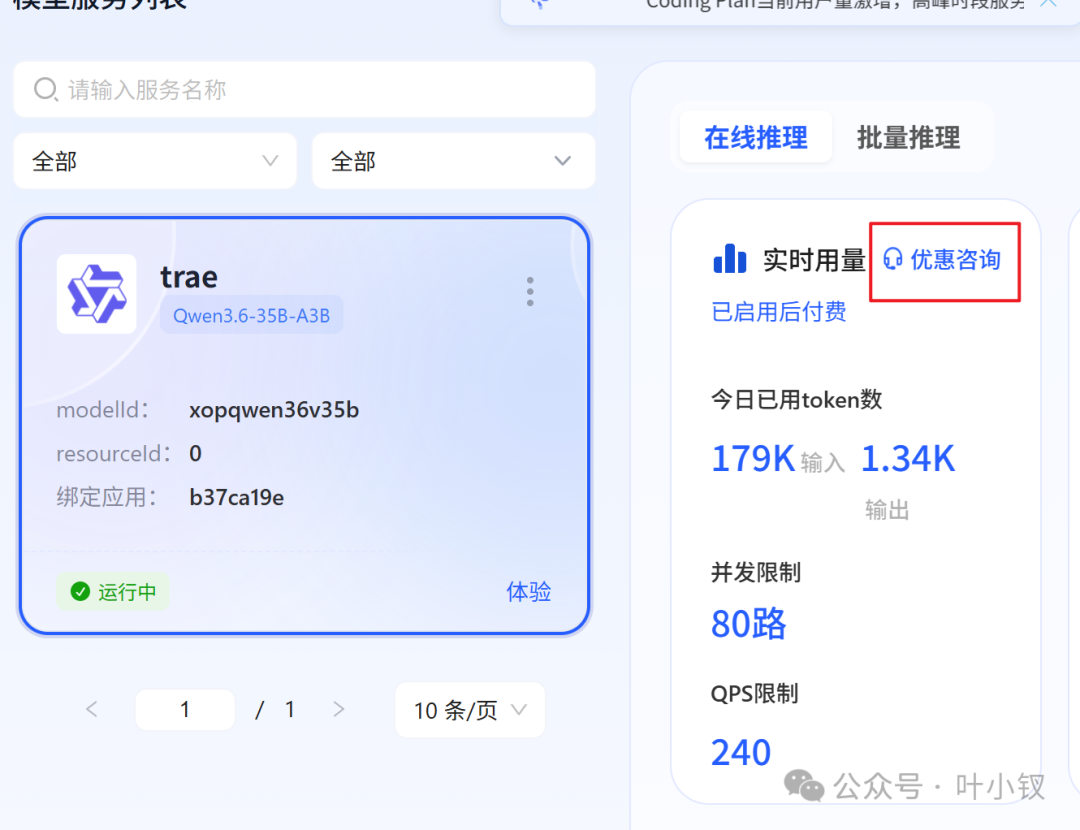Click the QPS限制 label
1080x830 pixels.
click(754, 694)
